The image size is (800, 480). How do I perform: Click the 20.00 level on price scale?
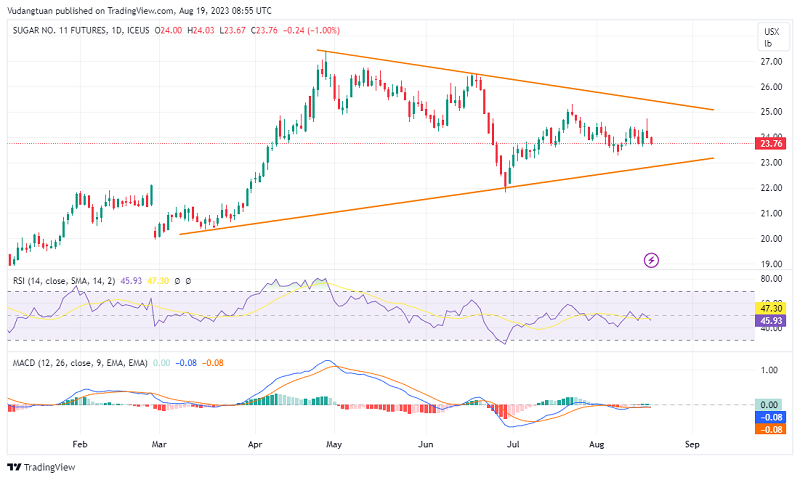[770, 239]
